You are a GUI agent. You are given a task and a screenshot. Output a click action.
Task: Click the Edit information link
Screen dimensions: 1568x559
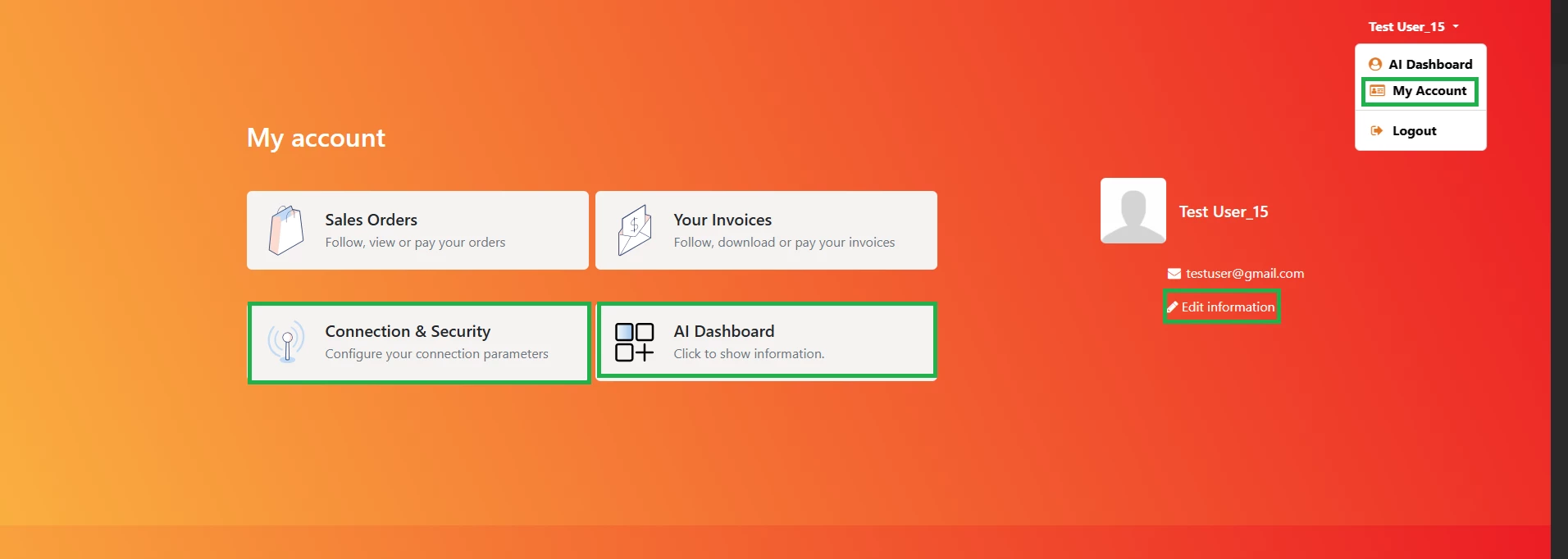(1228, 307)
